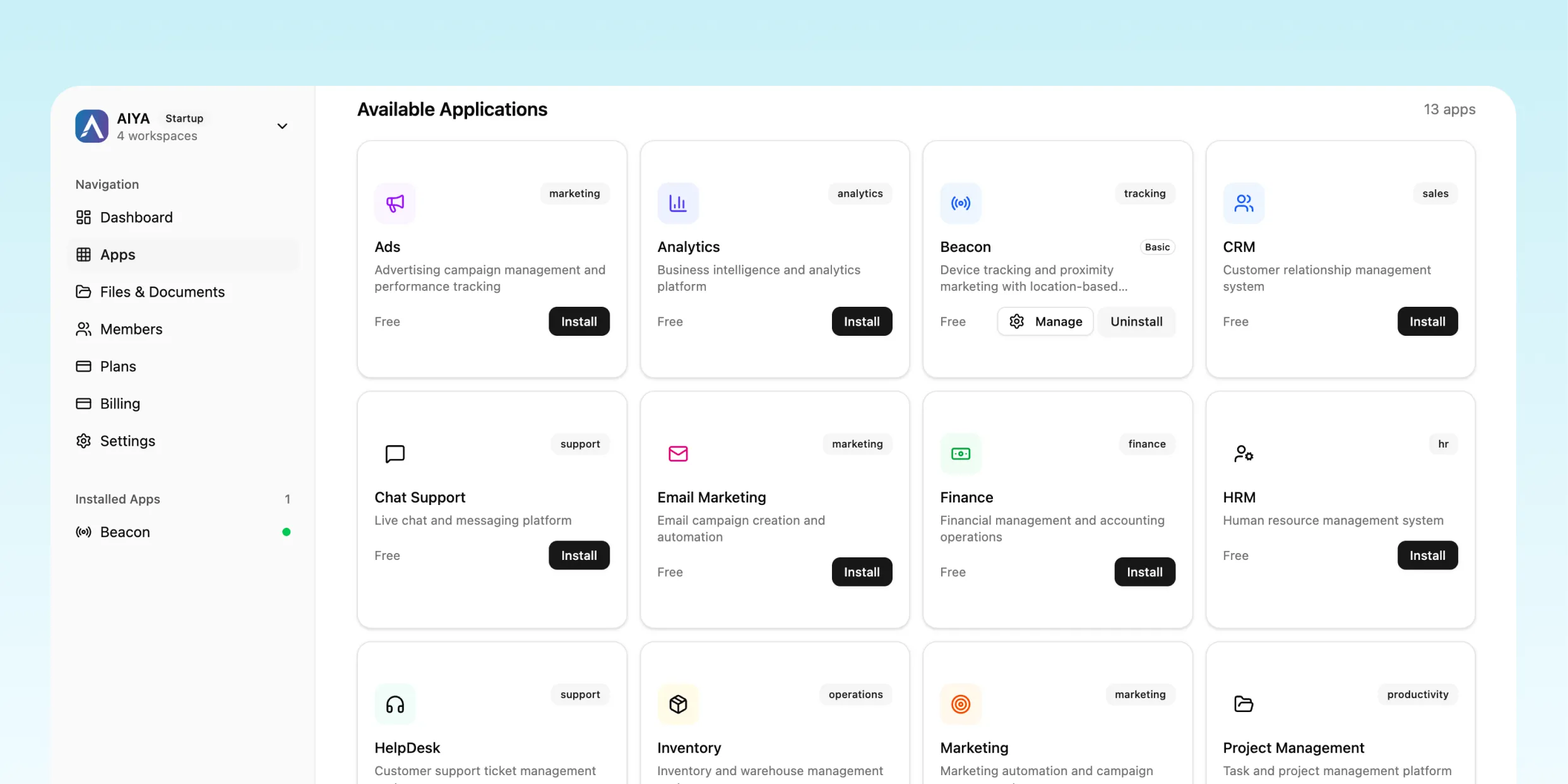Click Beacon's green status indicator

click(286, 532)
